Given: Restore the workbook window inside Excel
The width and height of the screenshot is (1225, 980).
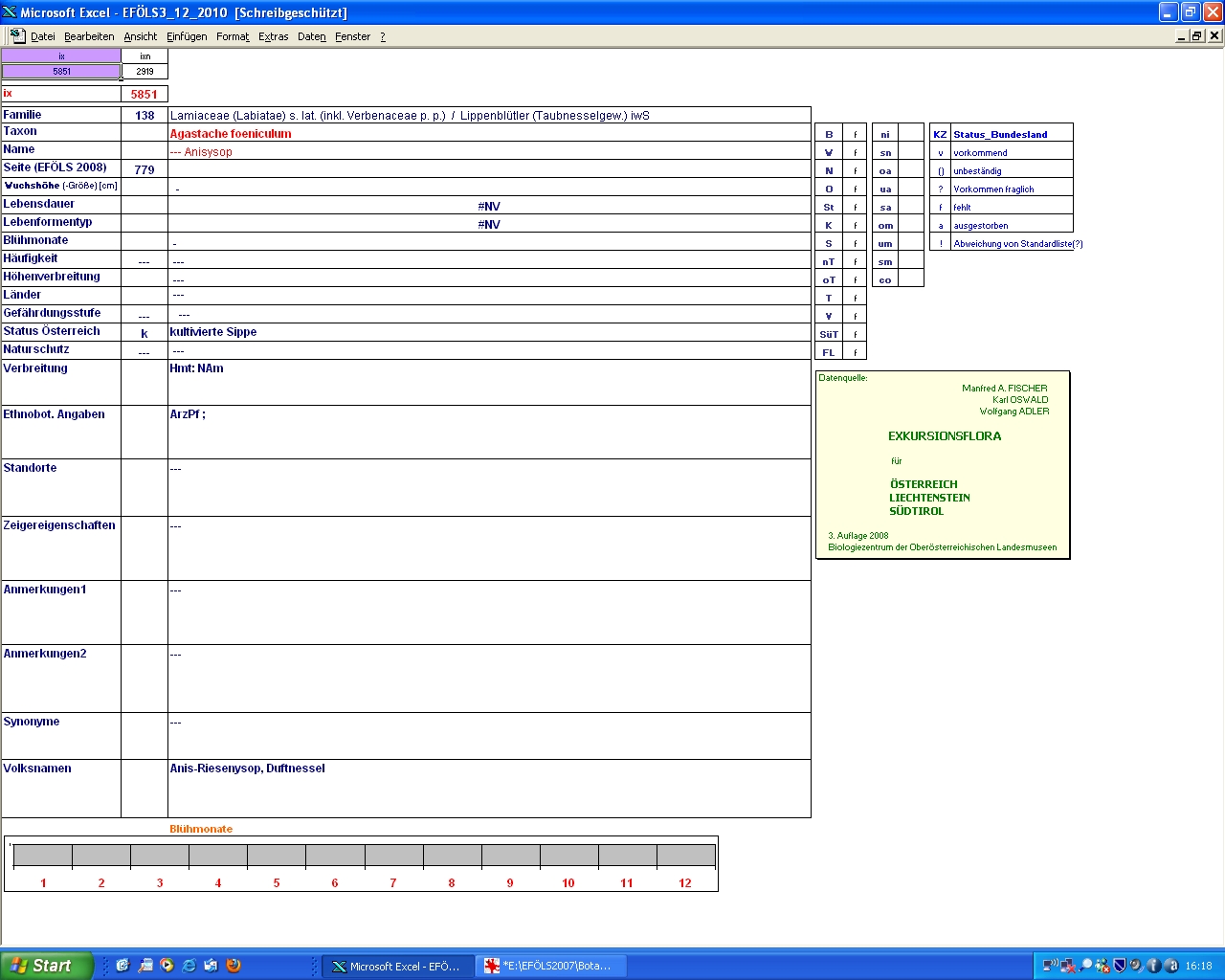Looking at the screenshot, I should (x=1197, y=35).
